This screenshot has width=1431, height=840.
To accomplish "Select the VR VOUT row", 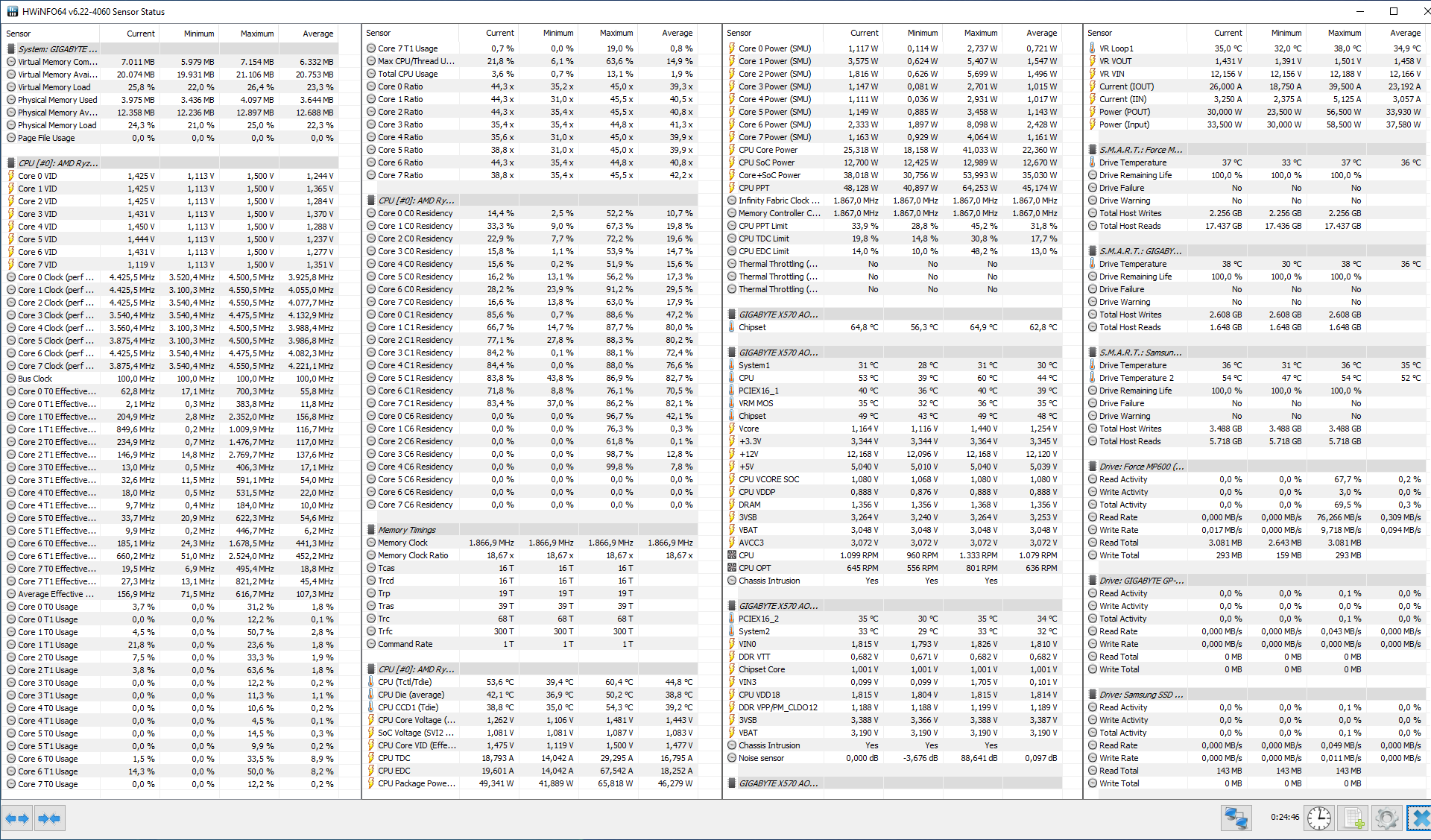I will 1257,61.
